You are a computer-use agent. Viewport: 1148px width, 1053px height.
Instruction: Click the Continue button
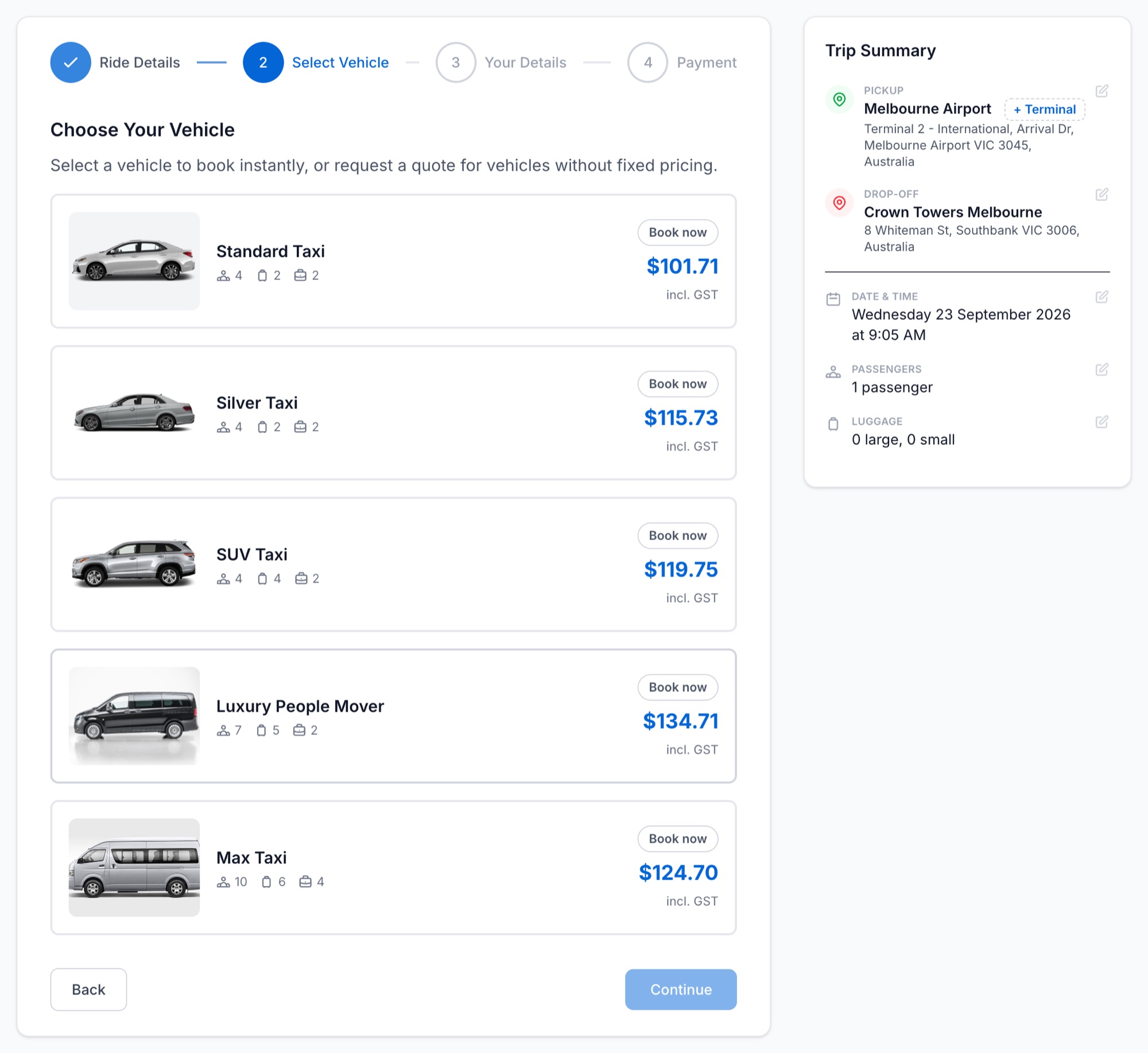click(681, 989)
